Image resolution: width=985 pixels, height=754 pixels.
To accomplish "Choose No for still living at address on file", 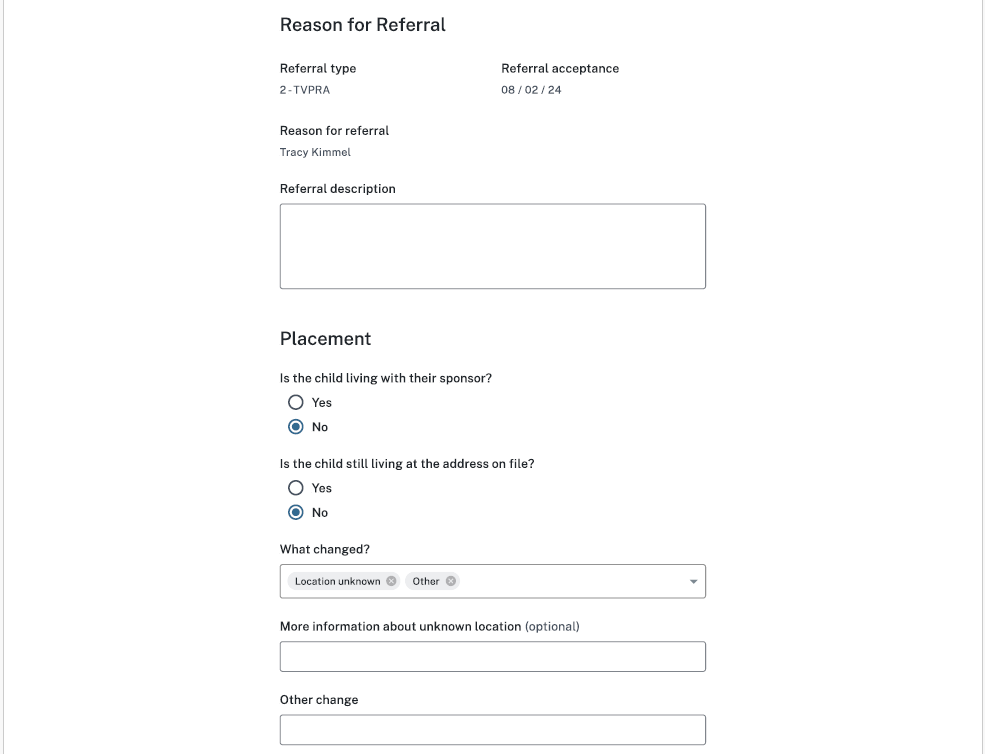I will [296, 513].
